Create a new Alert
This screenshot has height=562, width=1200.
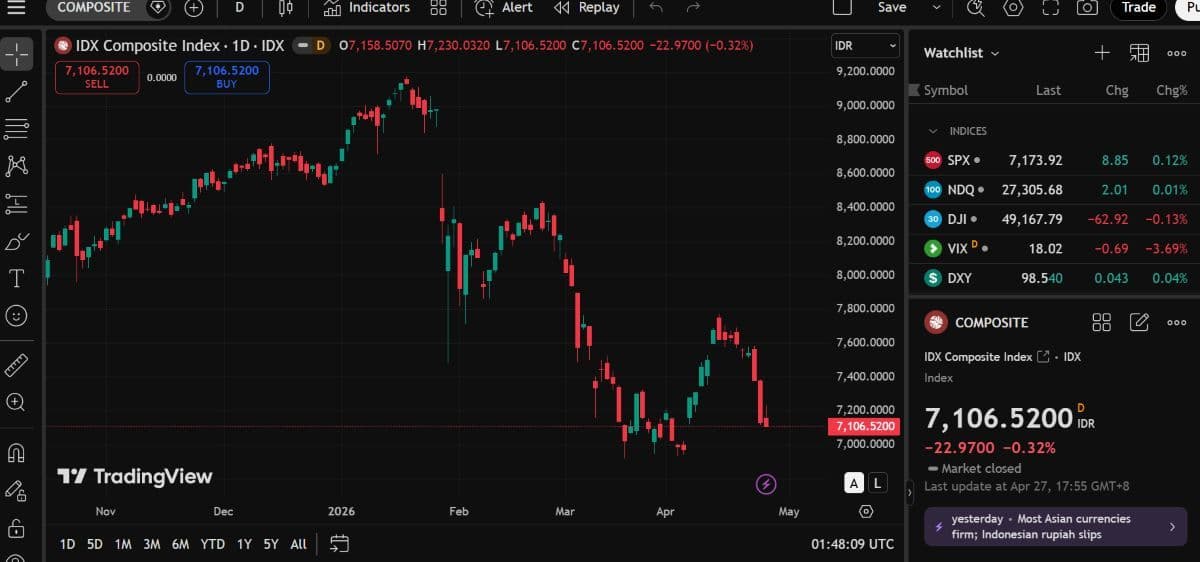504,8
